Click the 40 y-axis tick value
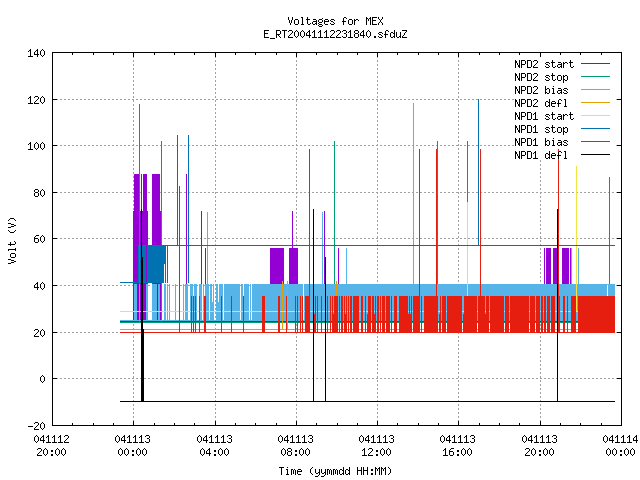The height and width of the screenshot is (480, 640). tap(40, 286)
